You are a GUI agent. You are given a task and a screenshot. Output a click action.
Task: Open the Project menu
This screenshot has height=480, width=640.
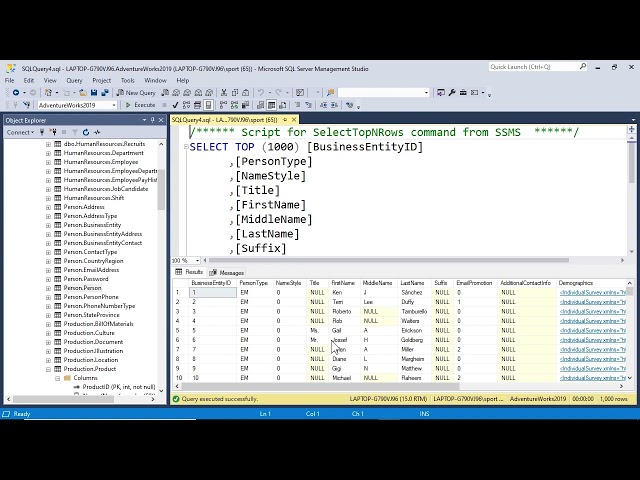coord(102,80)
